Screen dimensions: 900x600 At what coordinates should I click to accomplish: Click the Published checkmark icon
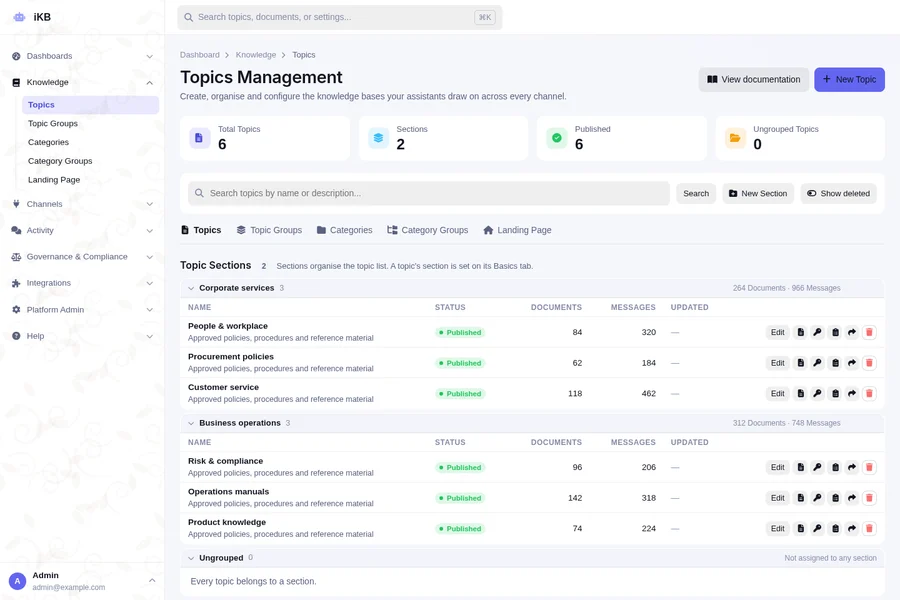(x=557, y=138)
